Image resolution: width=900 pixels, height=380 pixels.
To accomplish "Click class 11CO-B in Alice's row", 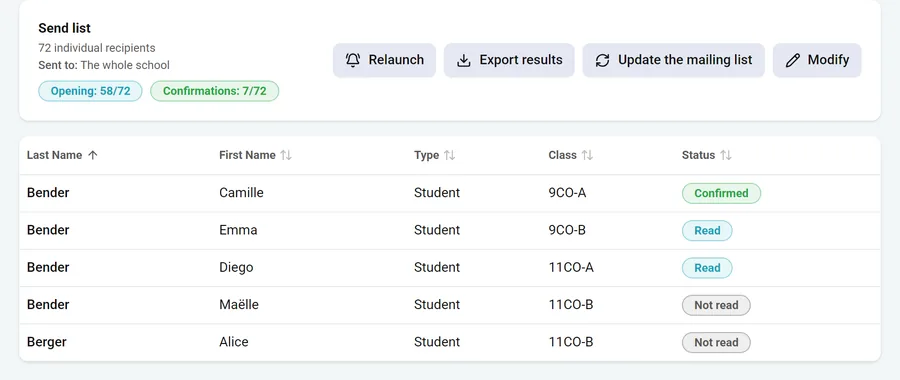I will [571, 342].
